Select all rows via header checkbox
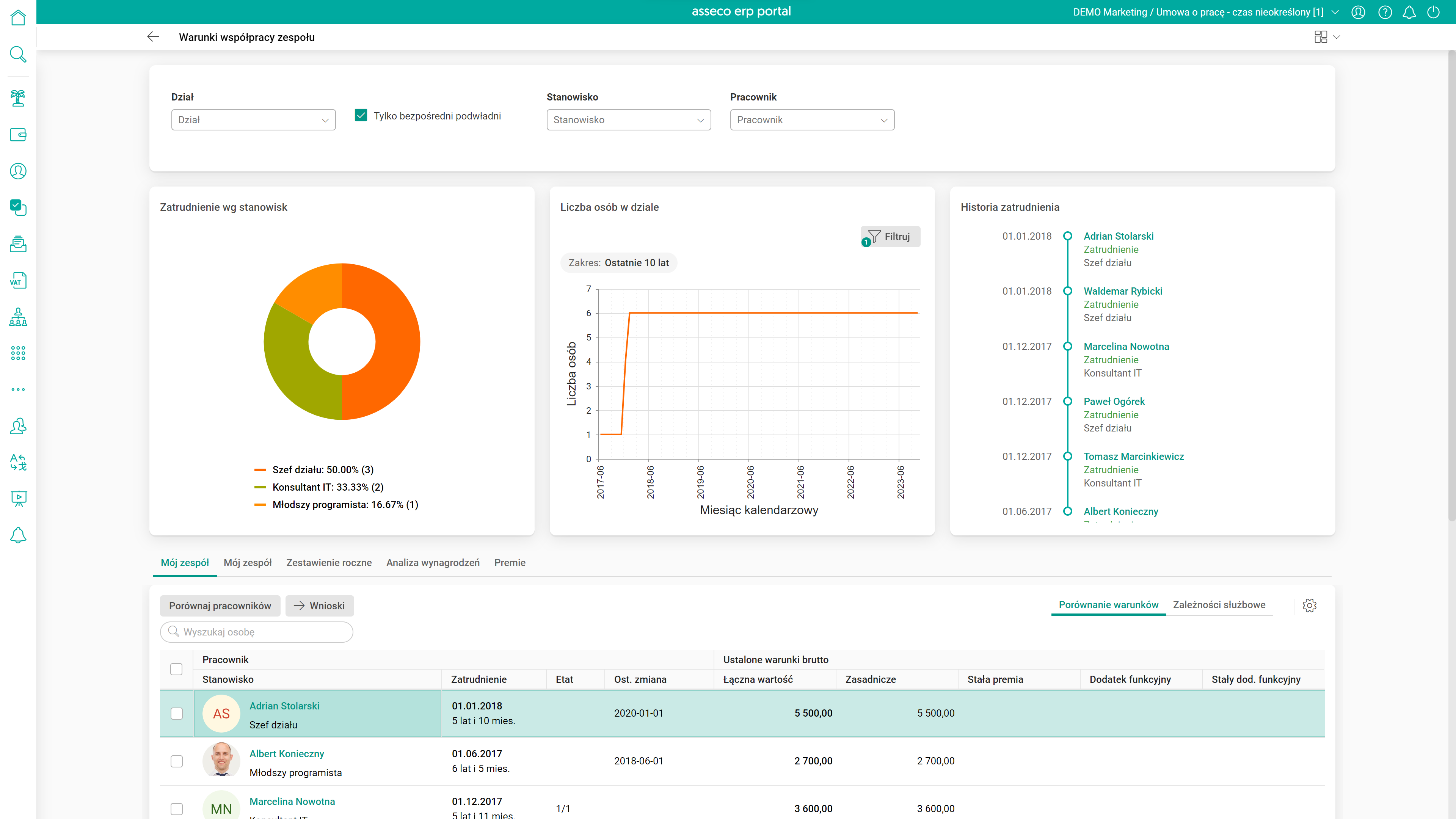 (x=176, y=669)
